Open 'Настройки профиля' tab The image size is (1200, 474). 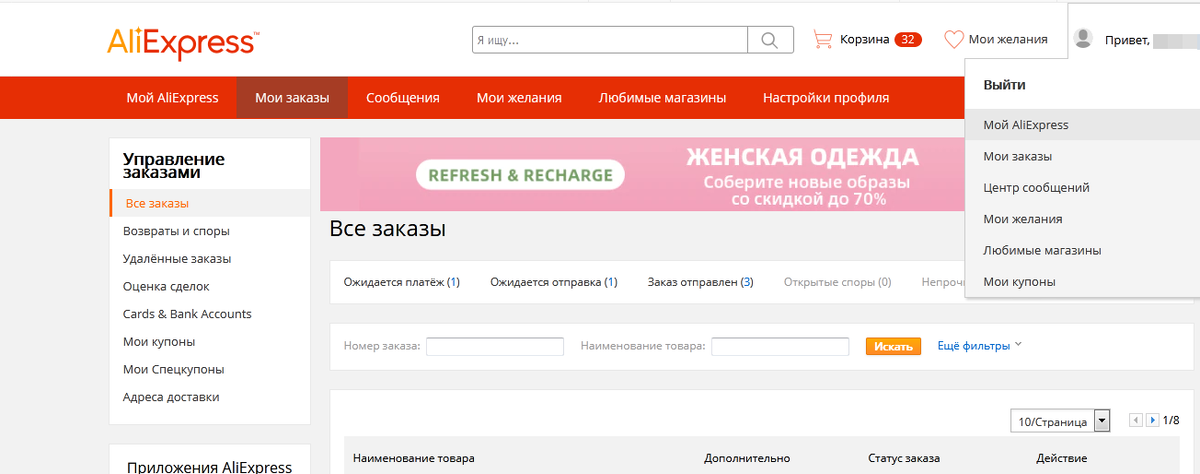826,98
